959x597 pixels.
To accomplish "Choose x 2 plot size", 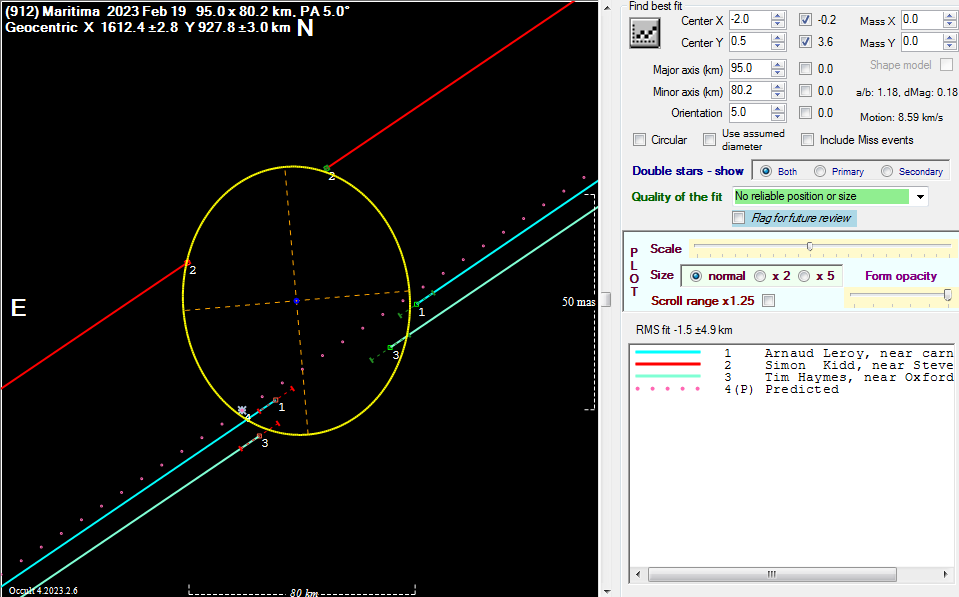I will [760, 276].
